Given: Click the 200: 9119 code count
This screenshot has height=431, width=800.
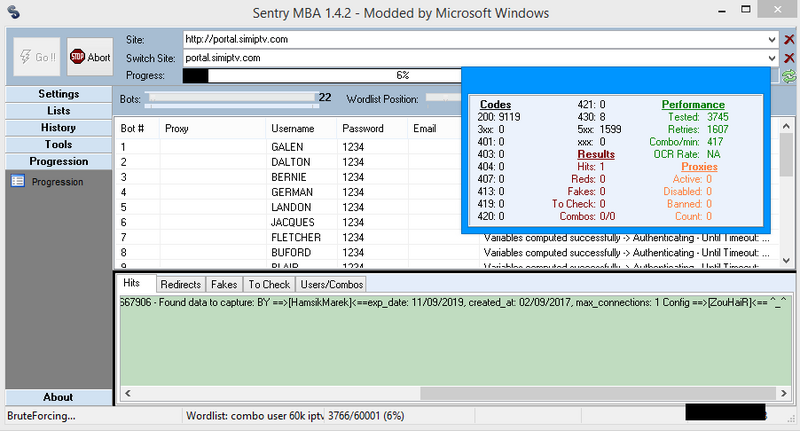Looking at the screenshot, I should (499, 117).
